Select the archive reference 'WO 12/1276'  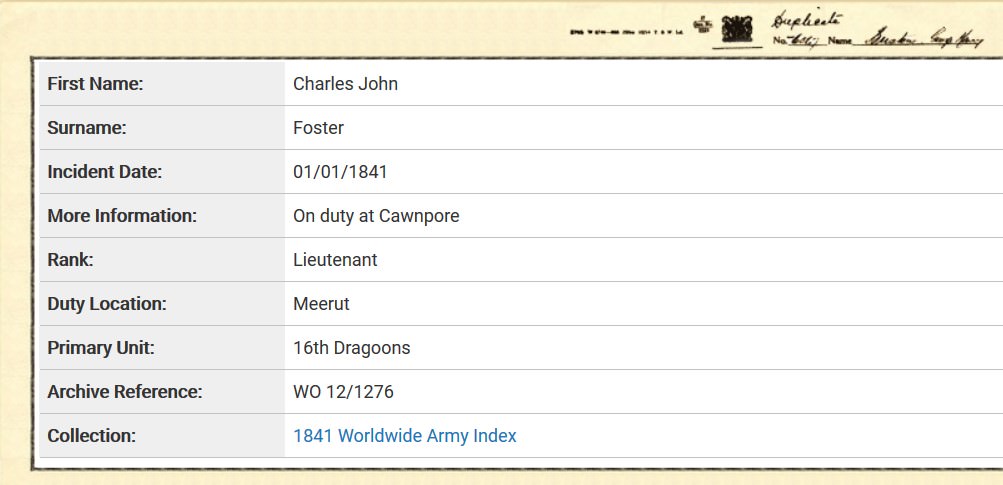pos(344,392)
